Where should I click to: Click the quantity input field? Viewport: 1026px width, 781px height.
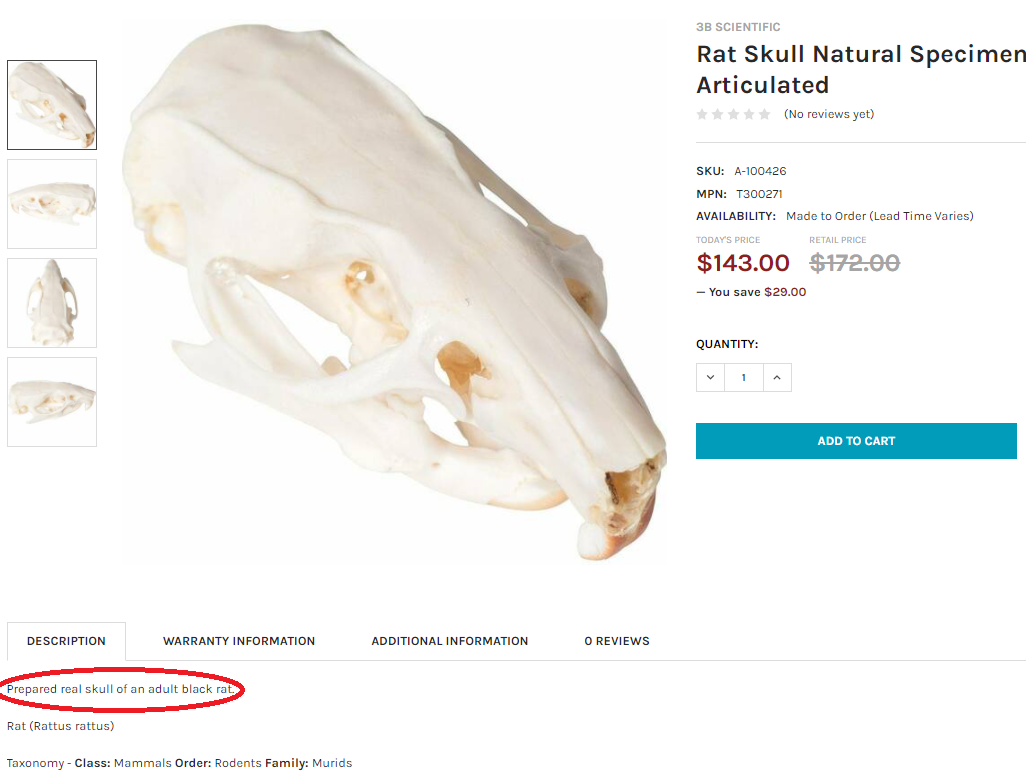pos(743,377)
